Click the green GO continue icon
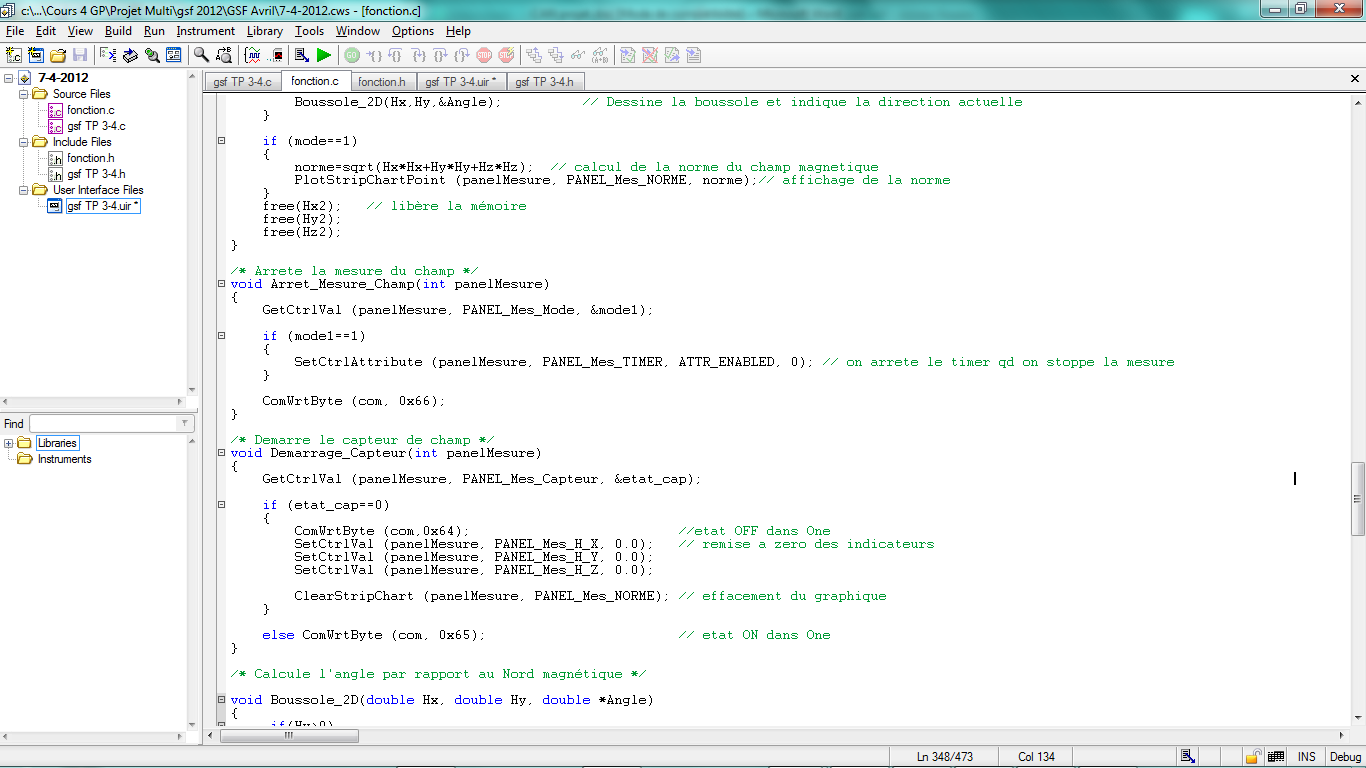 [x=352, y=55]
